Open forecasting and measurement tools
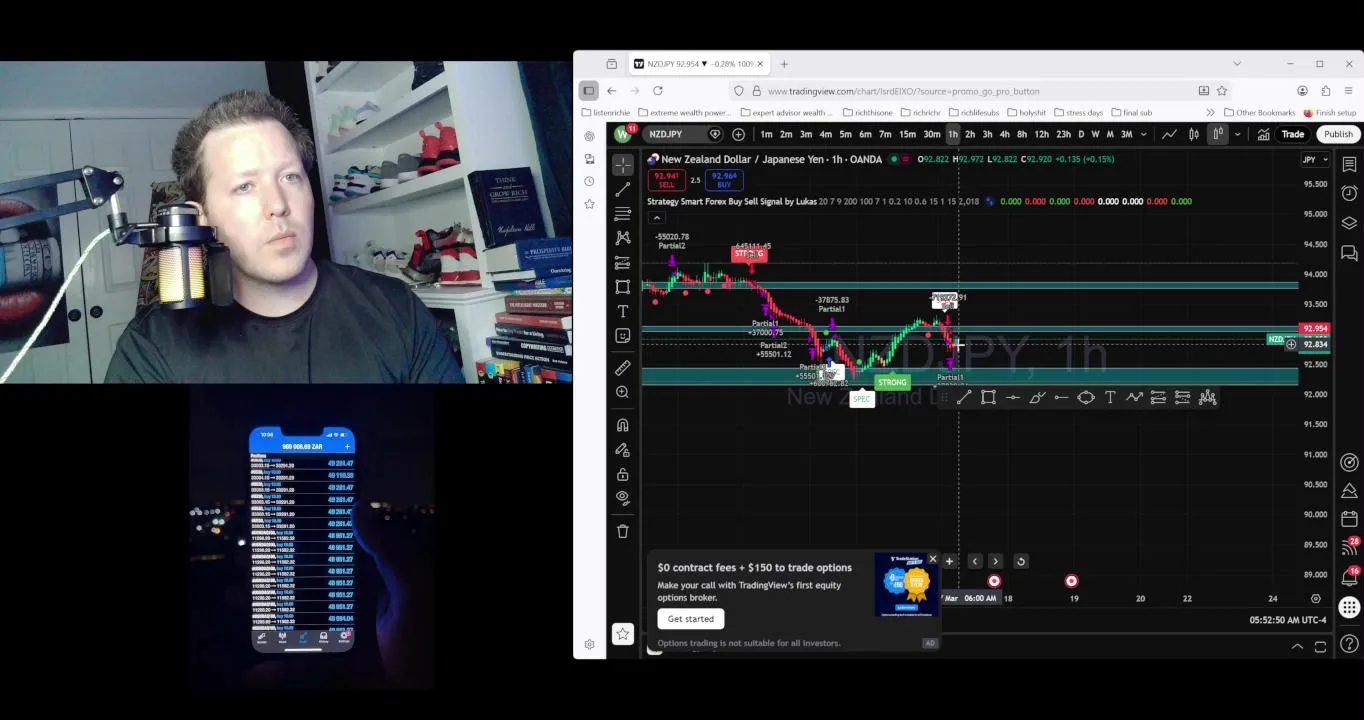The image size is (1364, 720). (623, 262)
